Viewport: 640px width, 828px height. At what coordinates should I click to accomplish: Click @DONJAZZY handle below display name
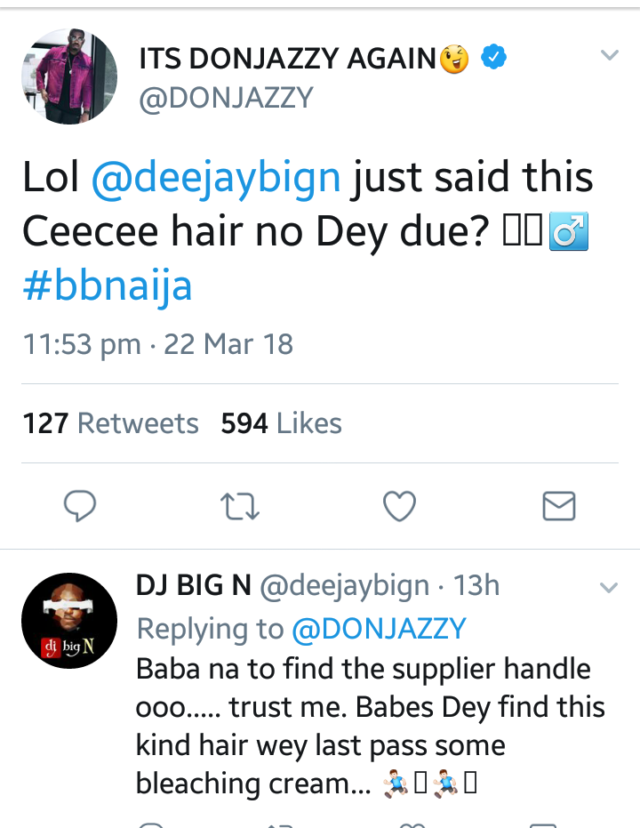pos(225,99)
